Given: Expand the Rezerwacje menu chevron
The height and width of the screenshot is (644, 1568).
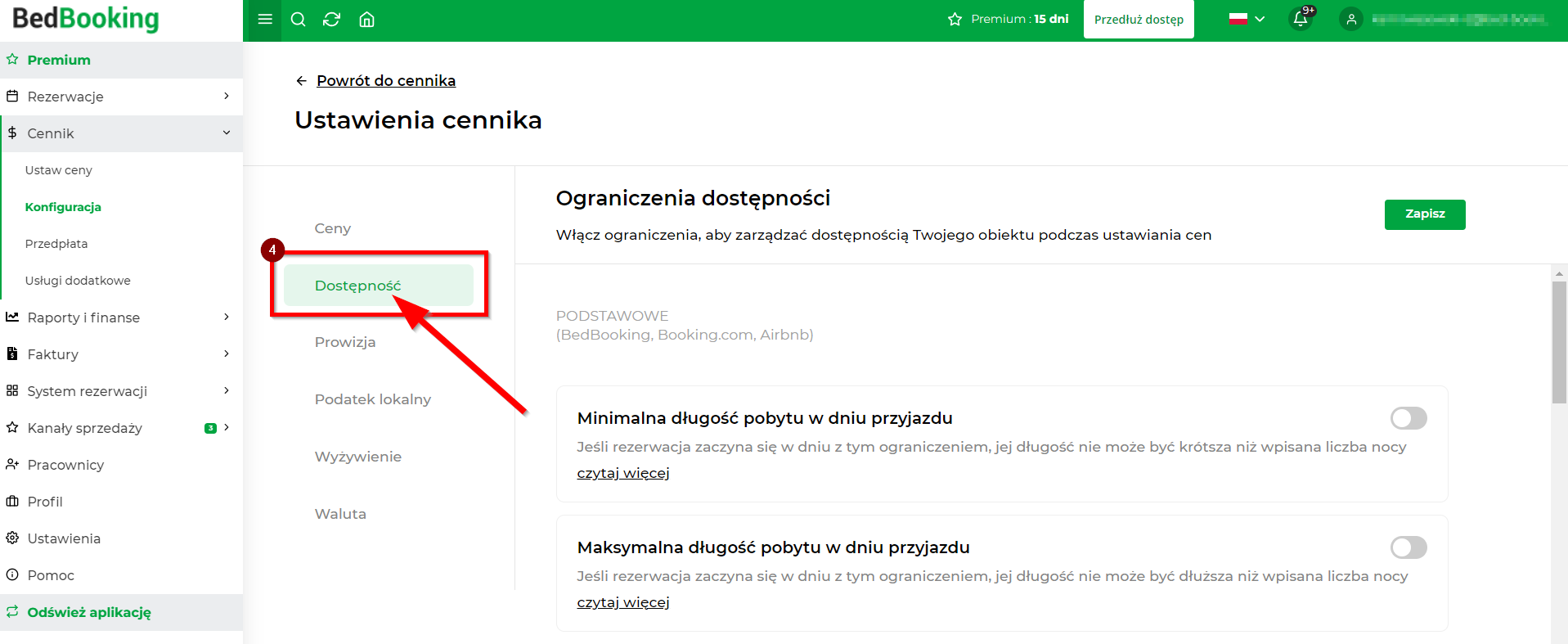Looking at the screenshot, I should (x=227, y=96).
